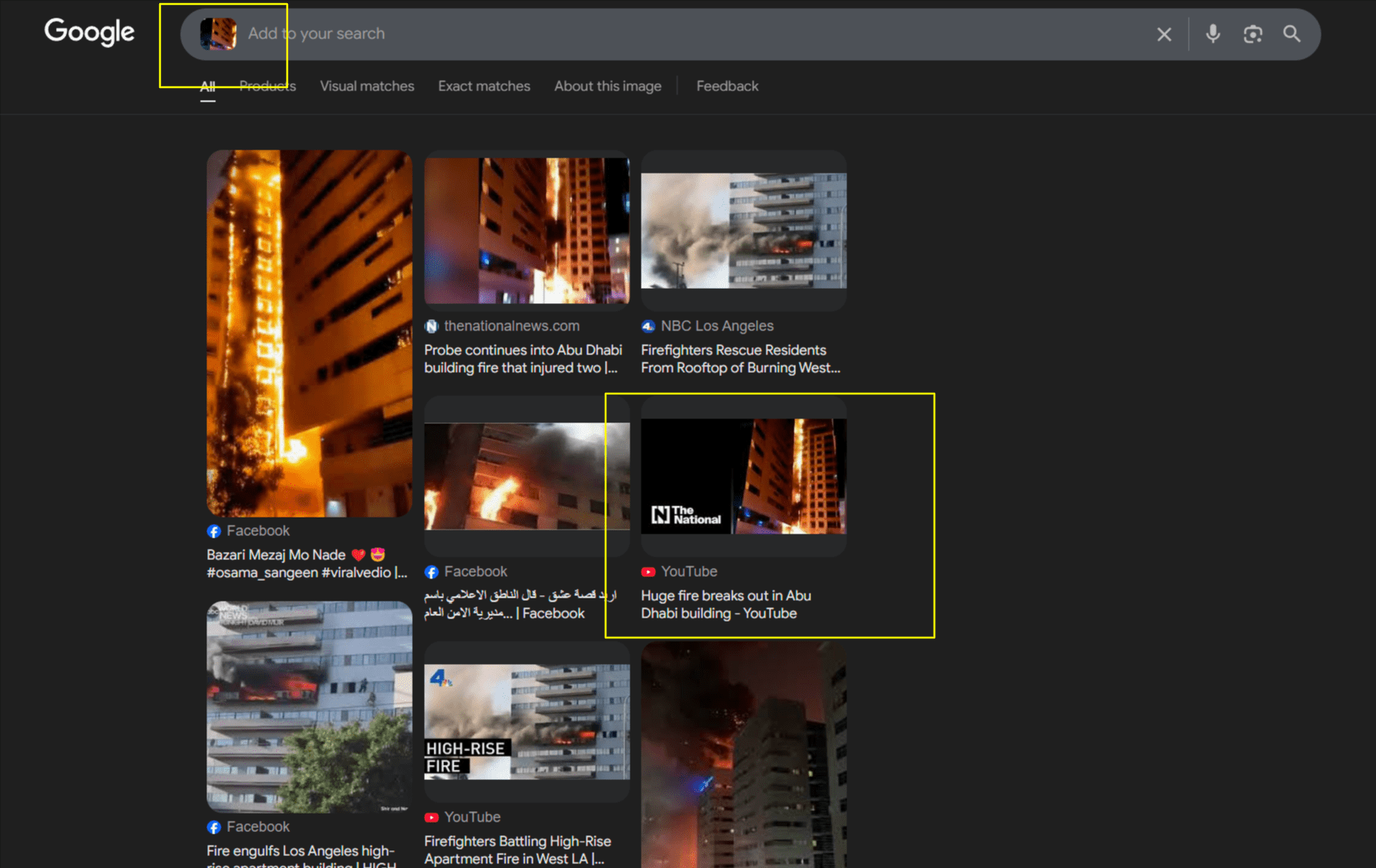Select the All tab
1376x868 pixels.
(208, 86)
